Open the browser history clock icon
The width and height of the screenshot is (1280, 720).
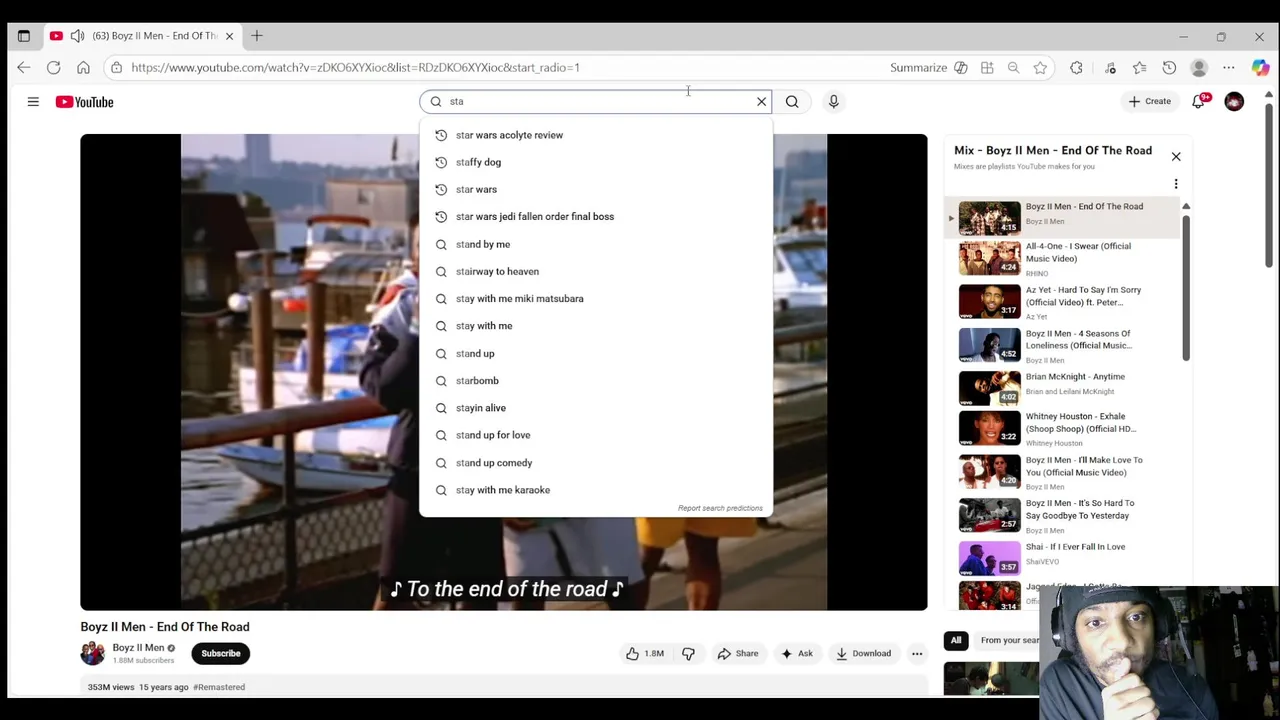1169,68
